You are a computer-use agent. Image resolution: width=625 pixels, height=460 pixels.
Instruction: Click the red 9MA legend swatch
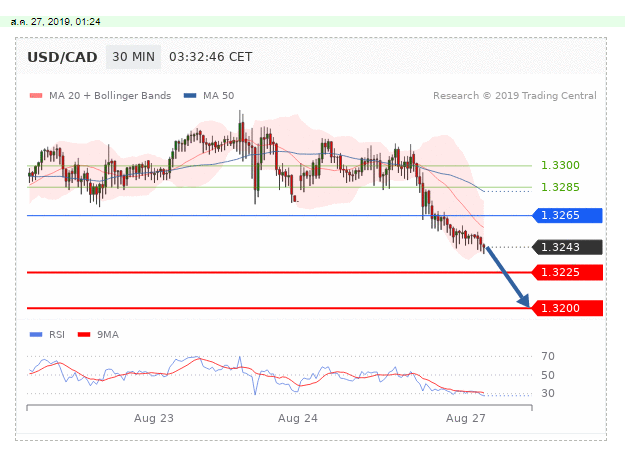[x=84, y=334]
